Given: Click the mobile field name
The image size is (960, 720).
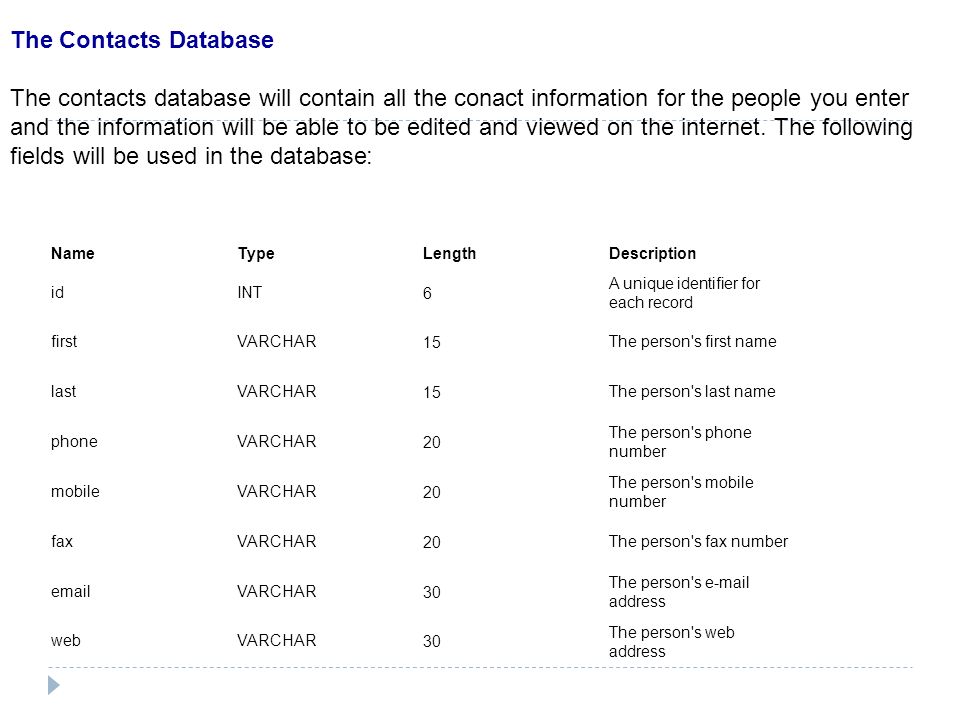Looking at the screenshot, I should point(75,492).
